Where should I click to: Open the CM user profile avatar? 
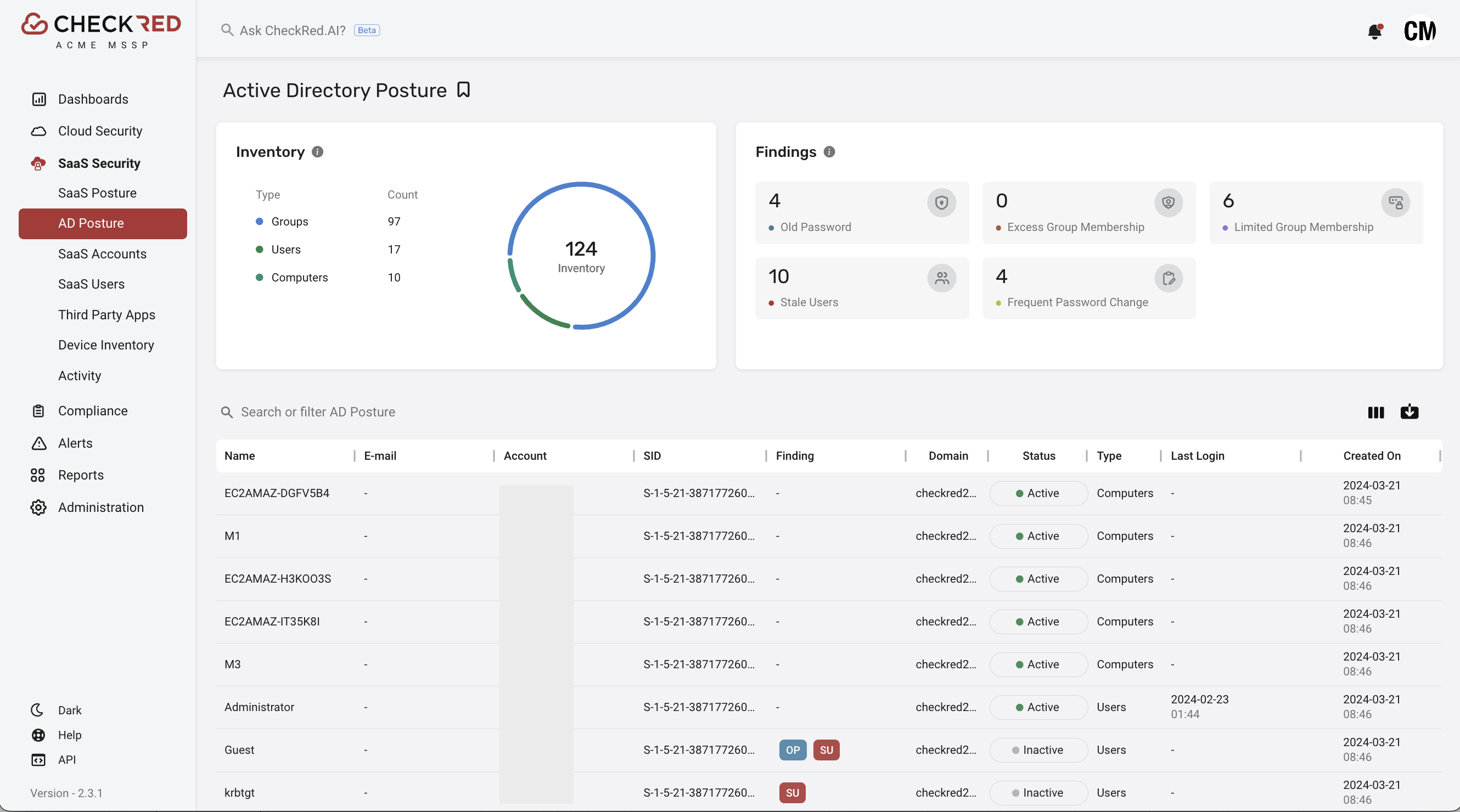(1419, 31)
